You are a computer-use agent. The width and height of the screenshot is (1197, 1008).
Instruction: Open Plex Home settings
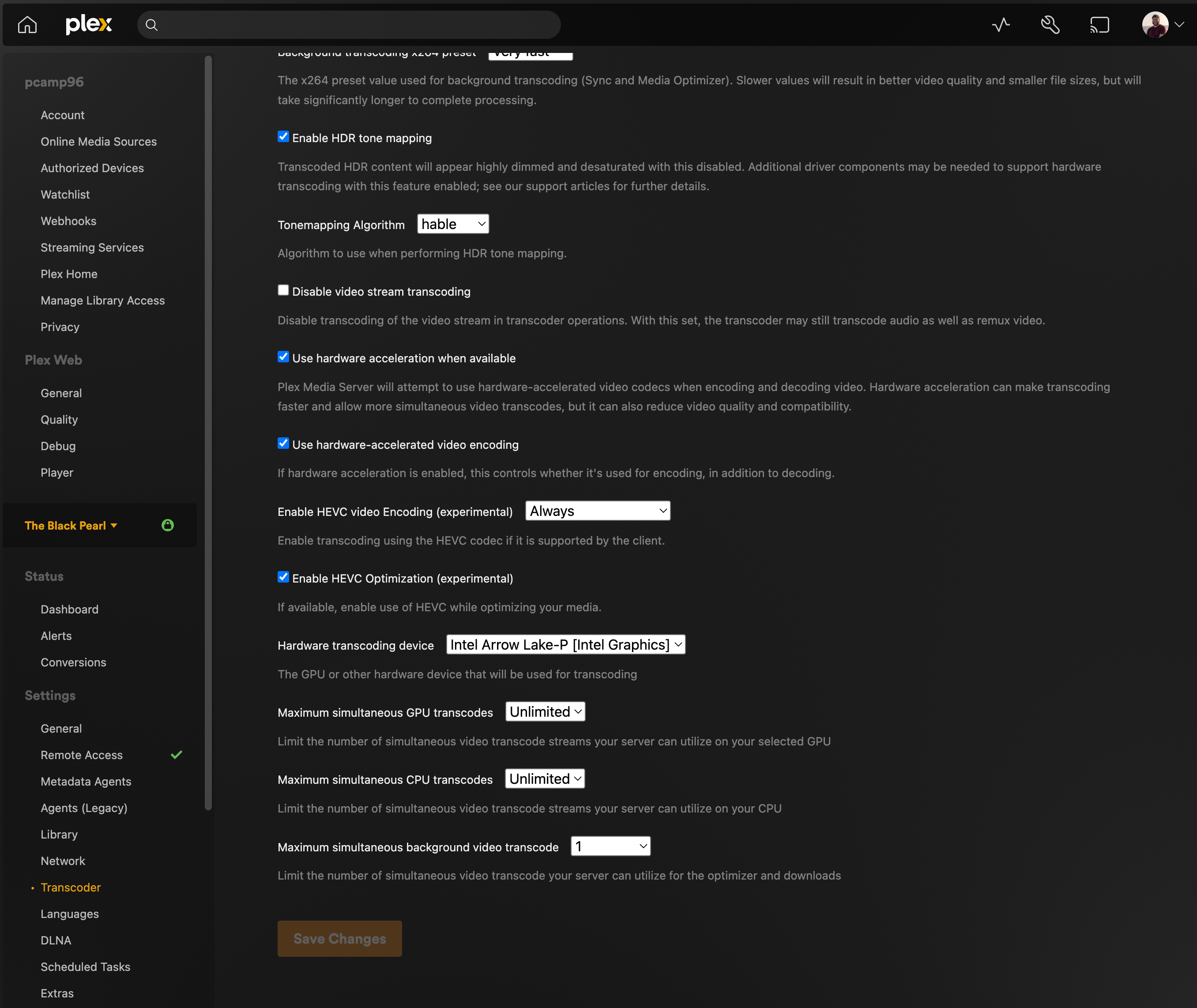point(68,274)
